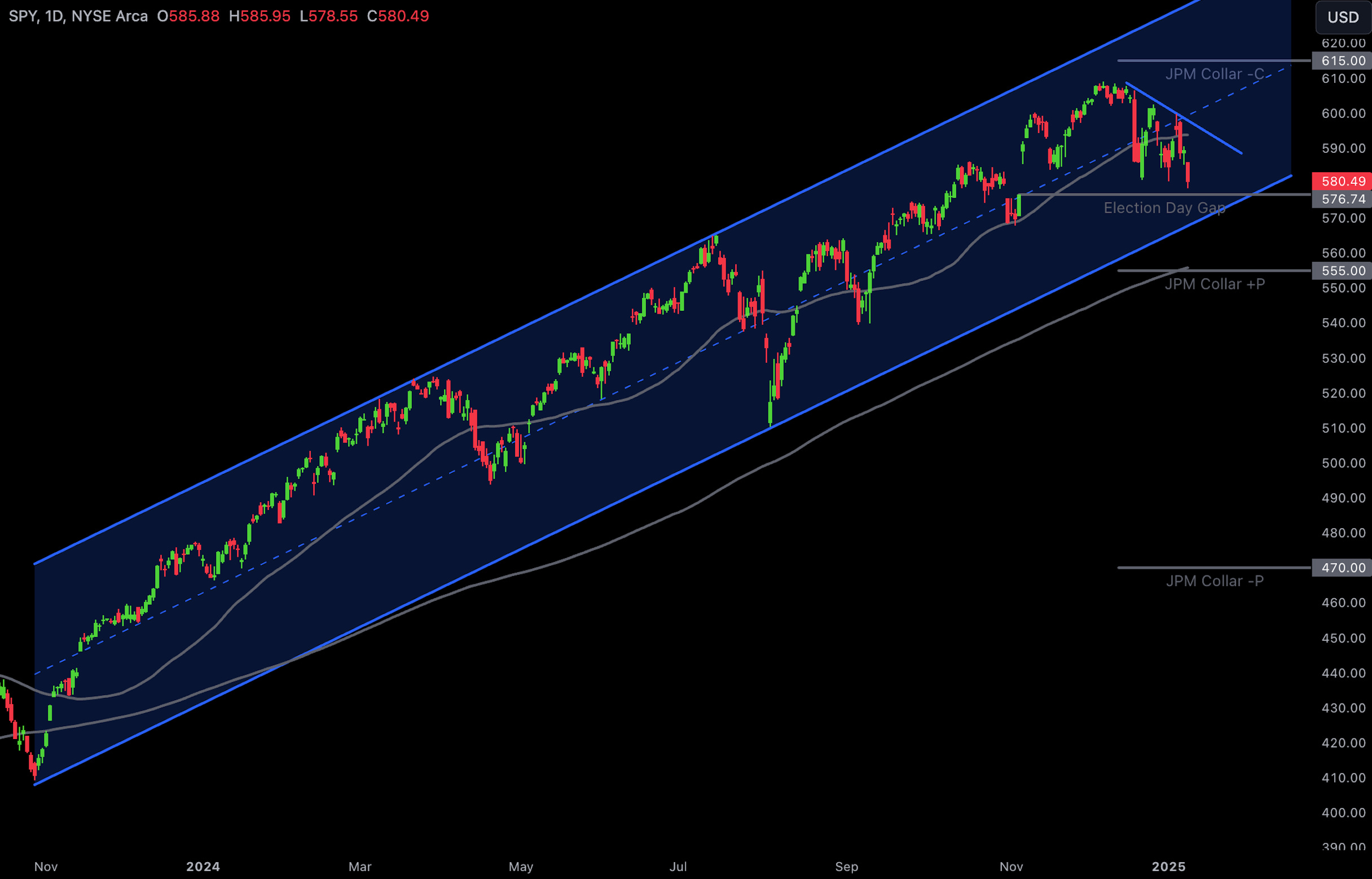Click the 2024 label on time axis

point(203,867)
